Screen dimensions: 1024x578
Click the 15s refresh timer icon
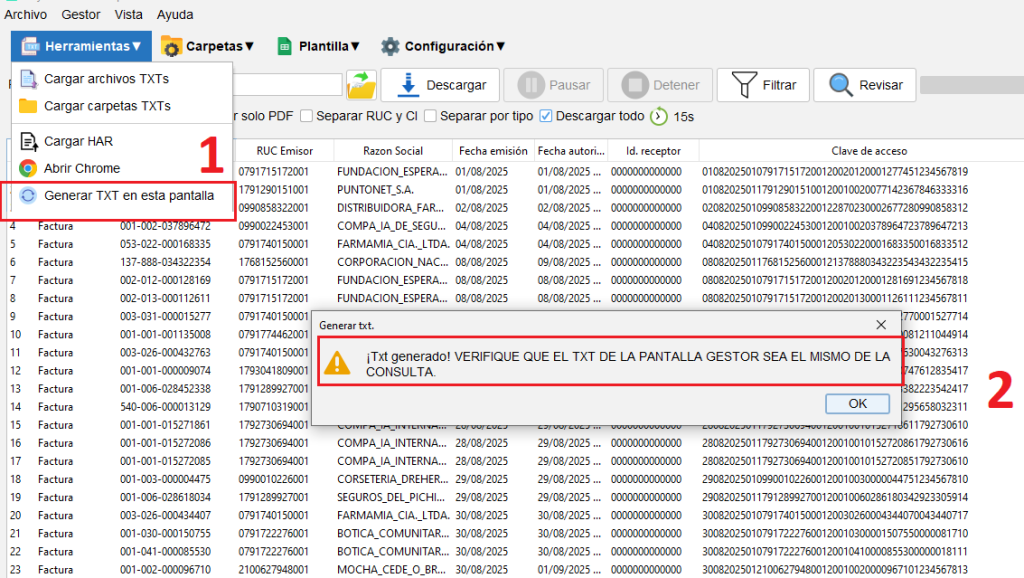660,117
